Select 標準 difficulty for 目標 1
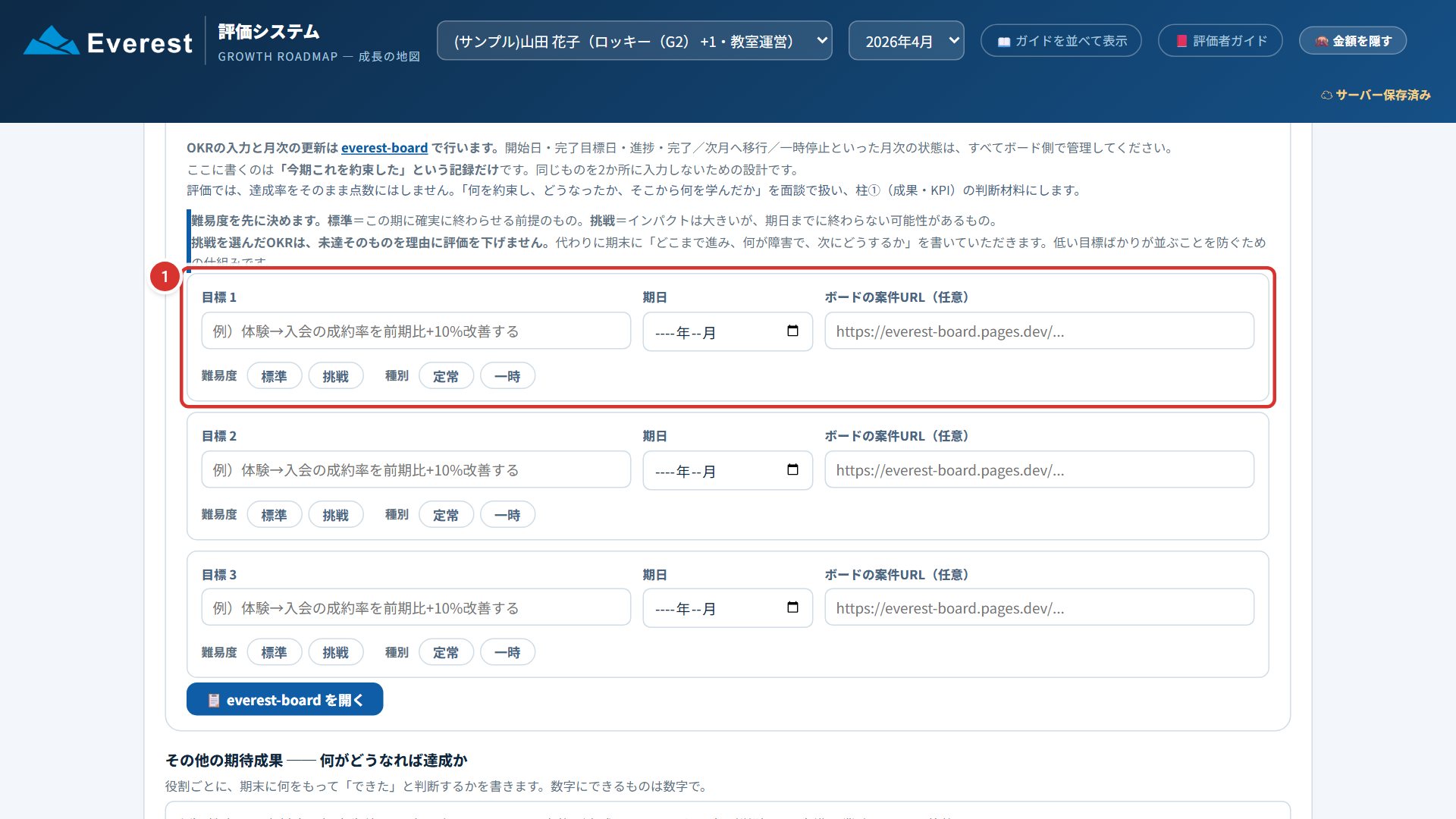 pyautogui.click(x=275, y=376)
